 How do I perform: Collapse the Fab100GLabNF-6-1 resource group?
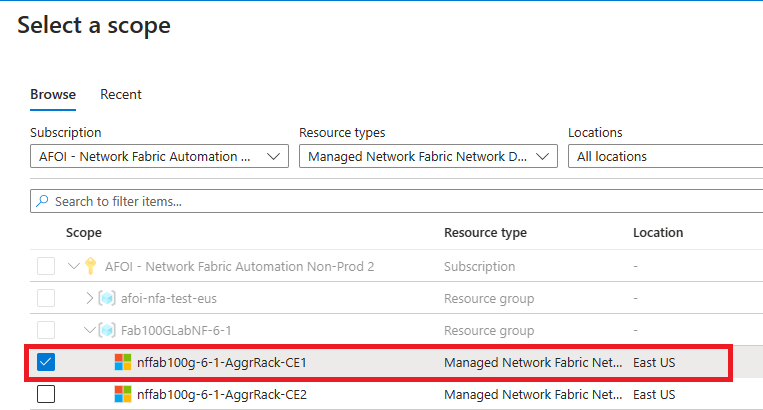[x=90, y=330]
